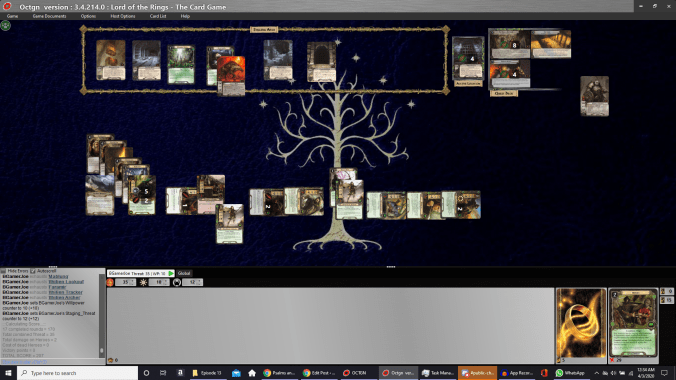Click the red threat counter icon
This screenshot has width=676, height=380.
coord(110,283)
